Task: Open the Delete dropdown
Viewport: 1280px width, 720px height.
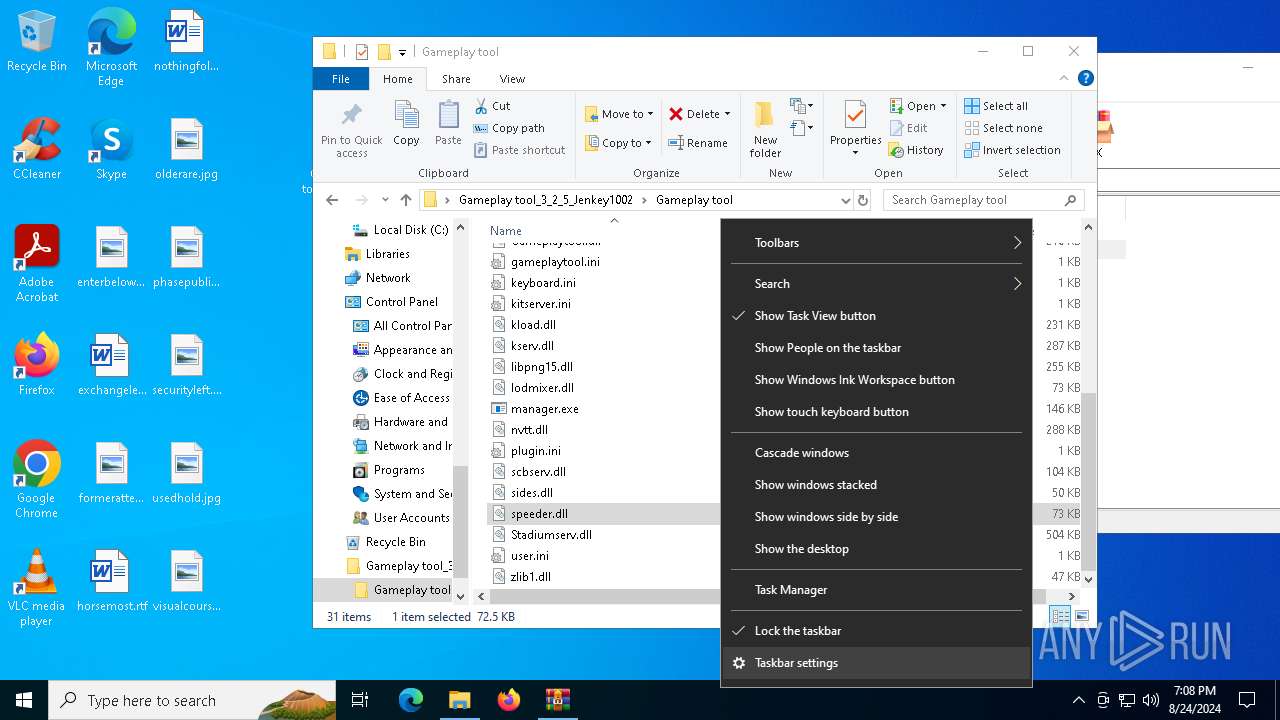Action: [727, 114]
